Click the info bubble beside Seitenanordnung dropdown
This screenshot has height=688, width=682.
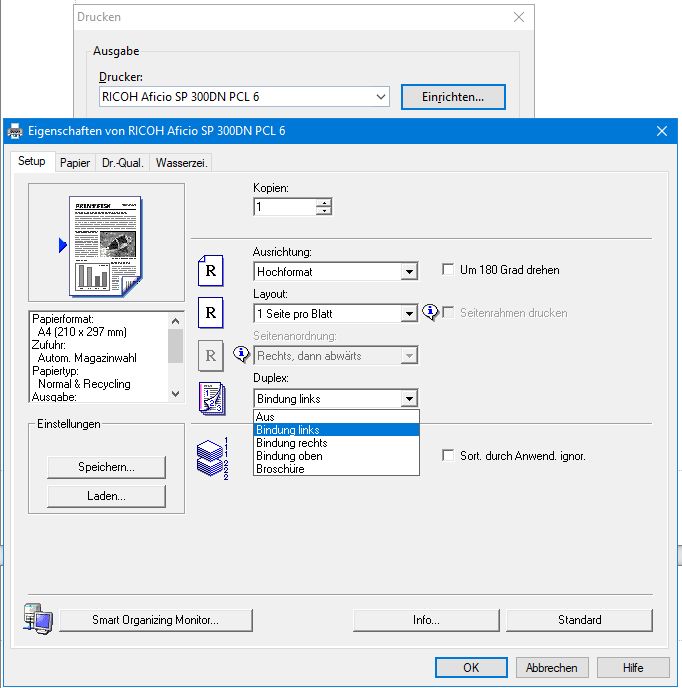click(x=241, y=354)
